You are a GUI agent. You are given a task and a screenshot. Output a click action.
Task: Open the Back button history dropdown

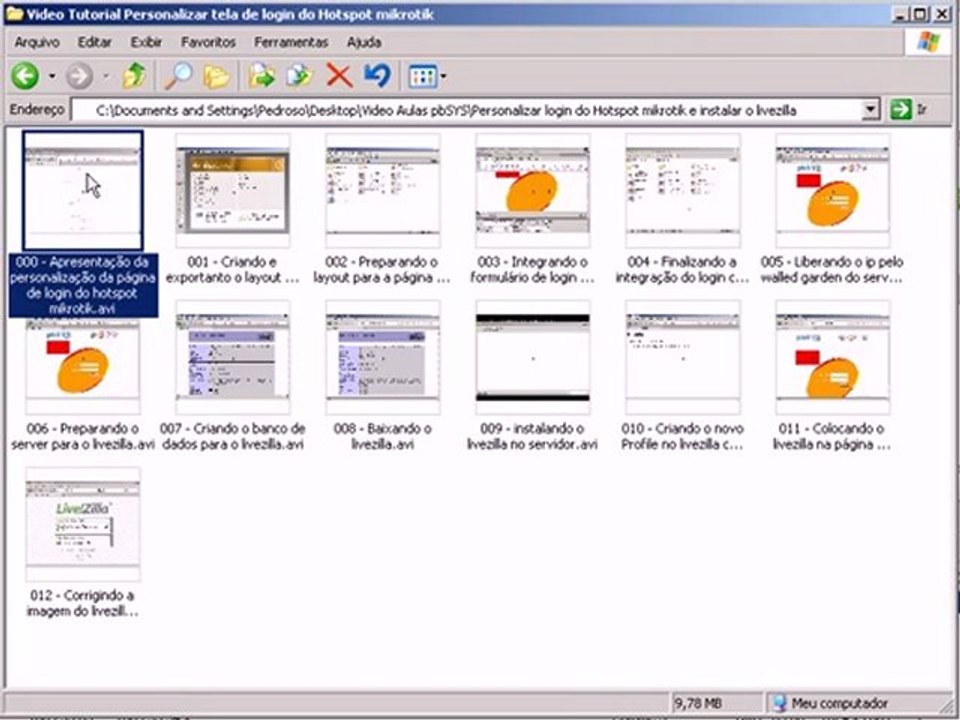[x=51, y=77]
